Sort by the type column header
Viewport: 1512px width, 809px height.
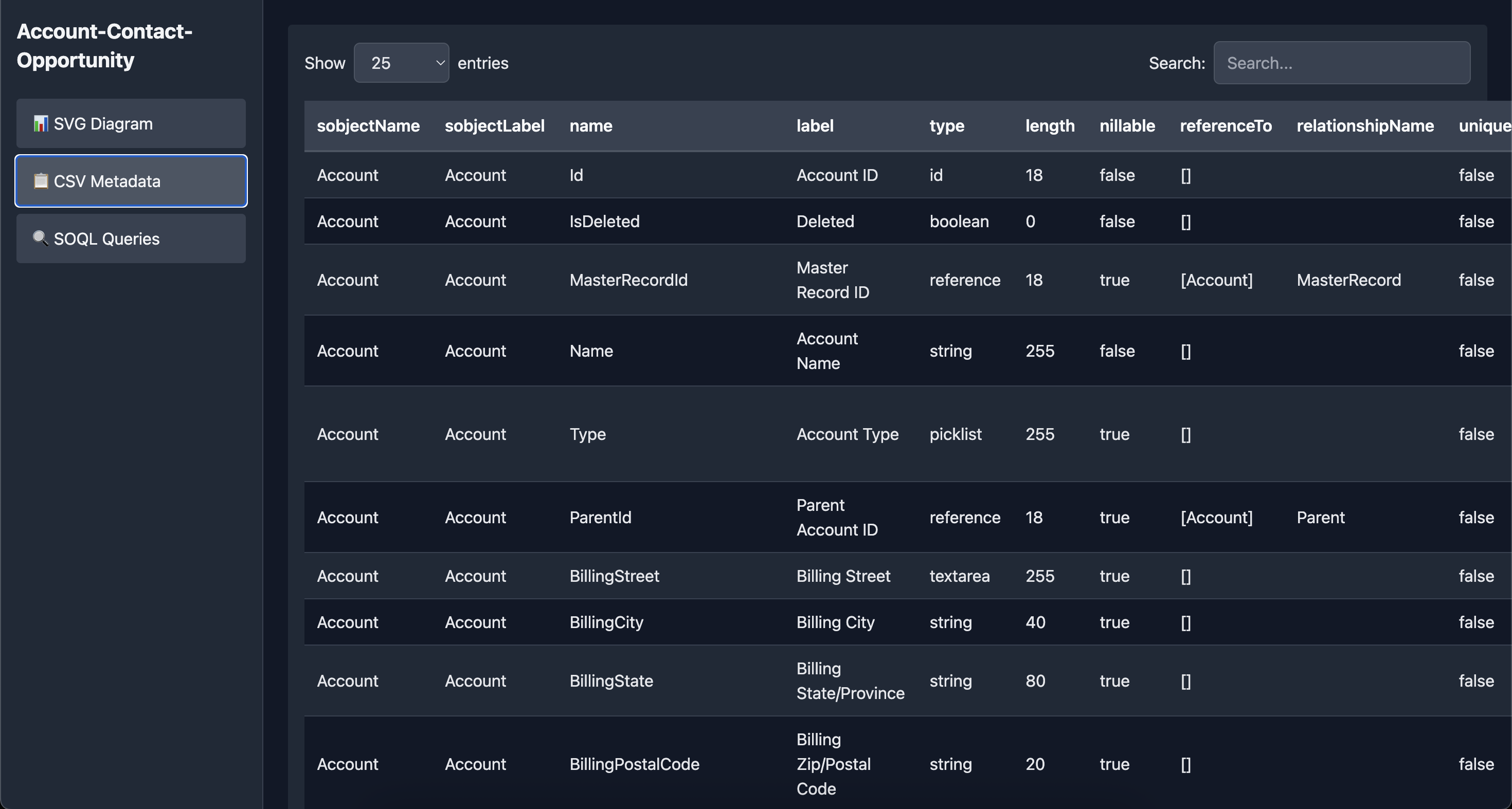pos(946,126)
